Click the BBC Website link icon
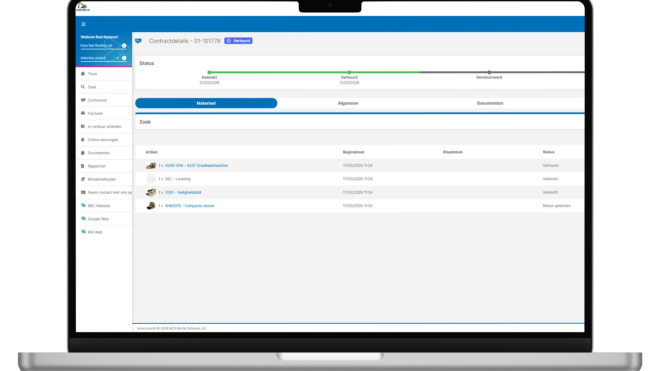Screen dimensions: 660x371 pyautogui.click(x=83, y=206)
